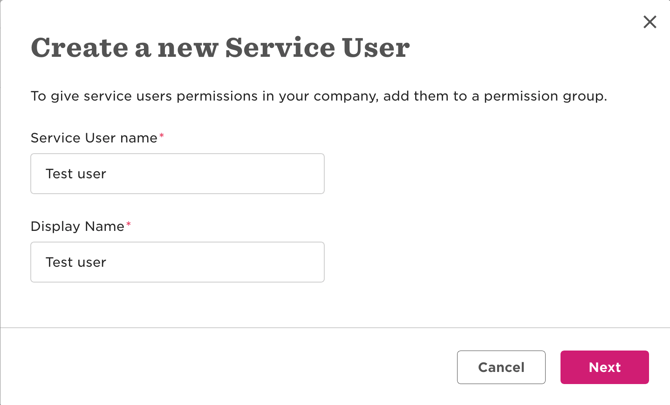Click the "Display Name" field label
This screenshot has width=670, height=405.
click(x=77, y=226)
